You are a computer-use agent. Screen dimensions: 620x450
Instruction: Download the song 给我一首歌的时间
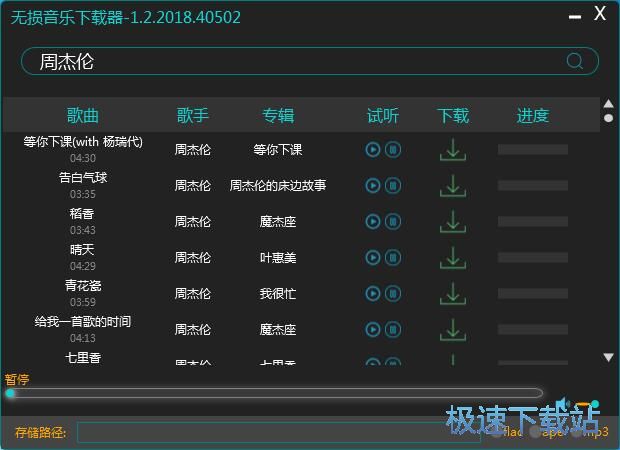click(453, 329)
